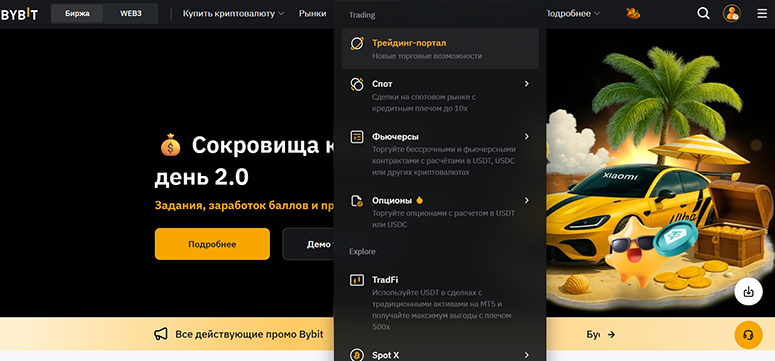
Task: Click the download app round button
Action: [748, 291]
